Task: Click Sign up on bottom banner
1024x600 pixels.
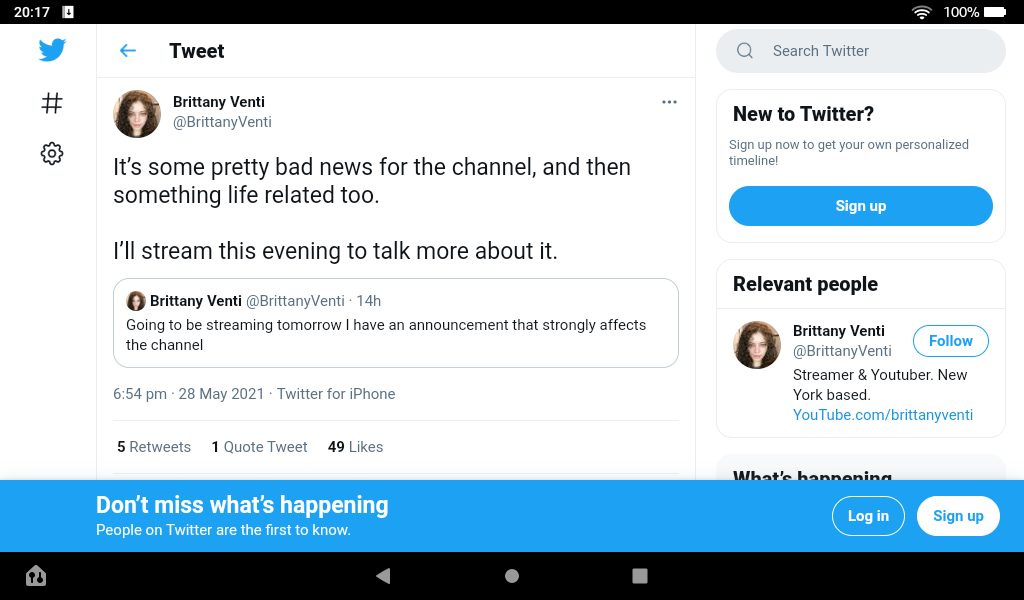Action: 958,516
